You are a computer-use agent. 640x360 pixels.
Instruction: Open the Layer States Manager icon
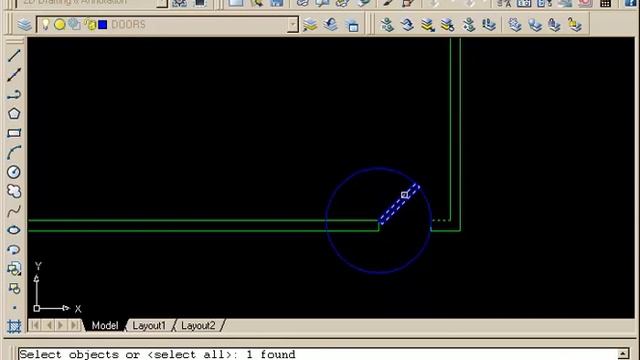click(x=352, y=25)
